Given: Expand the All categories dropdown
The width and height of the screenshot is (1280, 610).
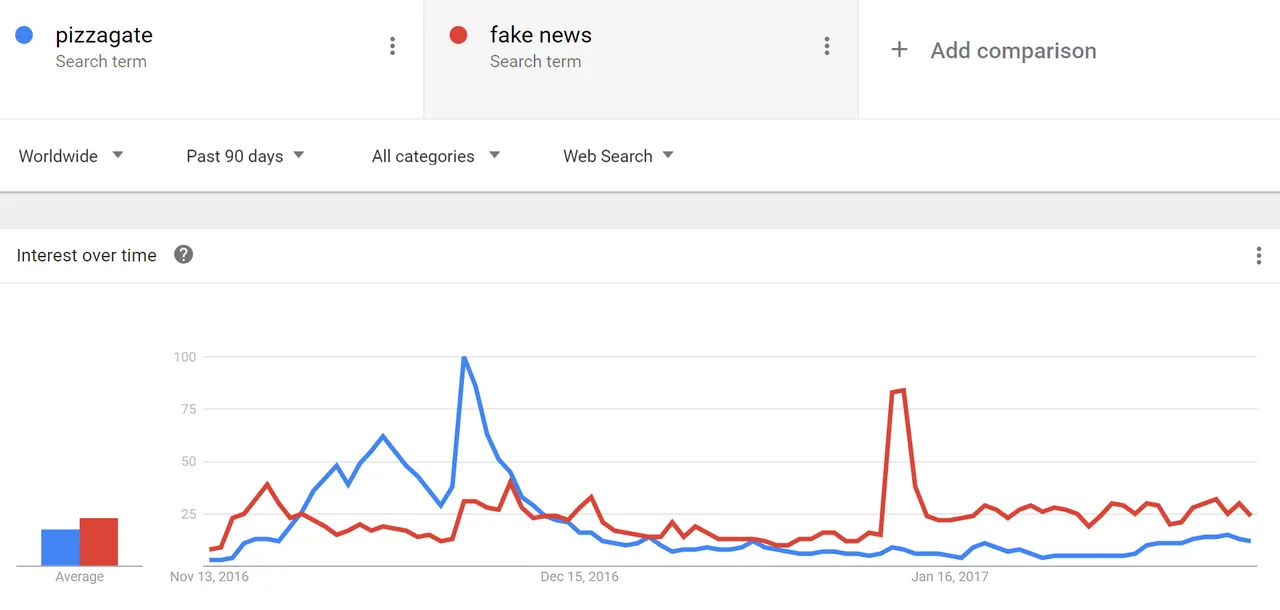Looking at the screenshot, I should tap(436, 156).
